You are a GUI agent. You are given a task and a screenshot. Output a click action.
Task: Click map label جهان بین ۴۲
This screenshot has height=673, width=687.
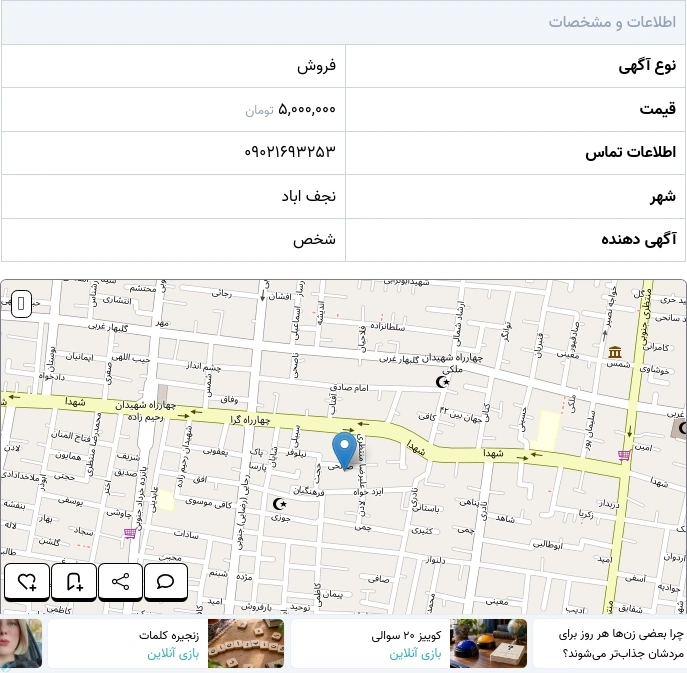point(460,415)
